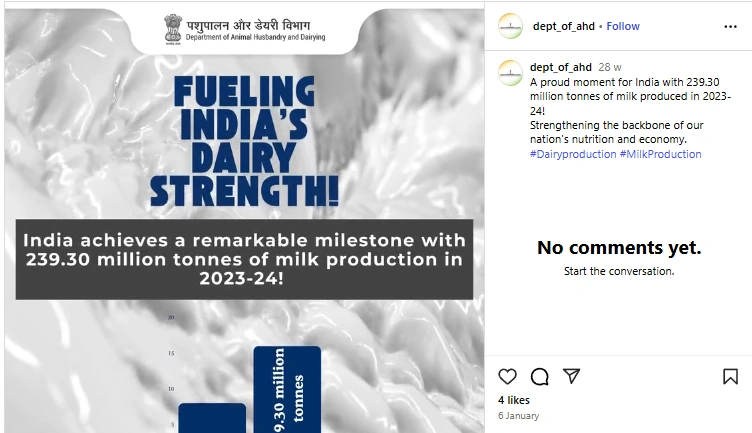752x433 pixels.
Task: Open the #MilkProduction hashtag
Action: tap(660, 154)
